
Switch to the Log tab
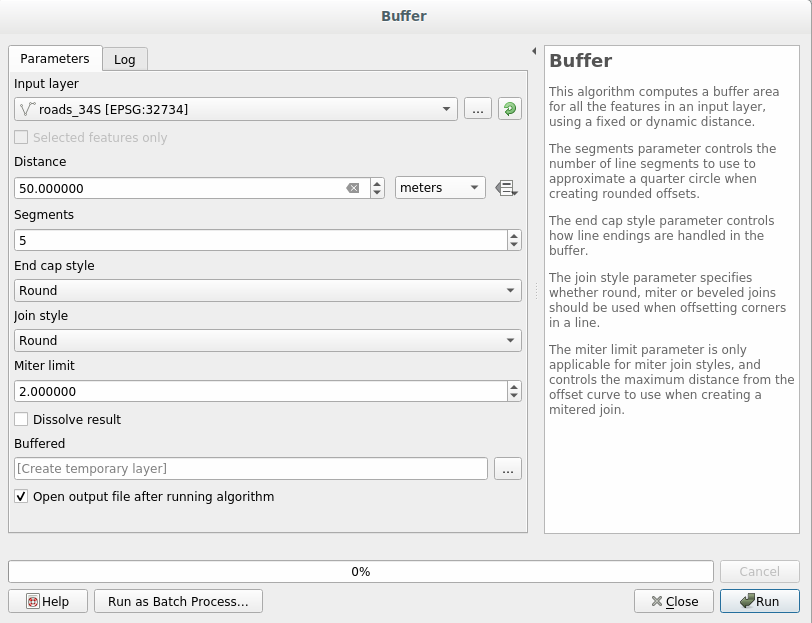[x=125, y=59]
